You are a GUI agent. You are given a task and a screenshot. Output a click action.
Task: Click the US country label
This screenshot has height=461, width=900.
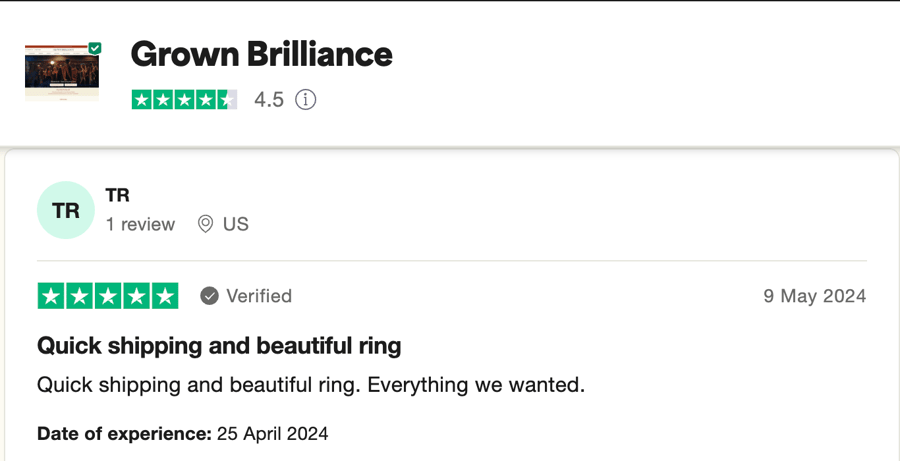tap(236, 224)
